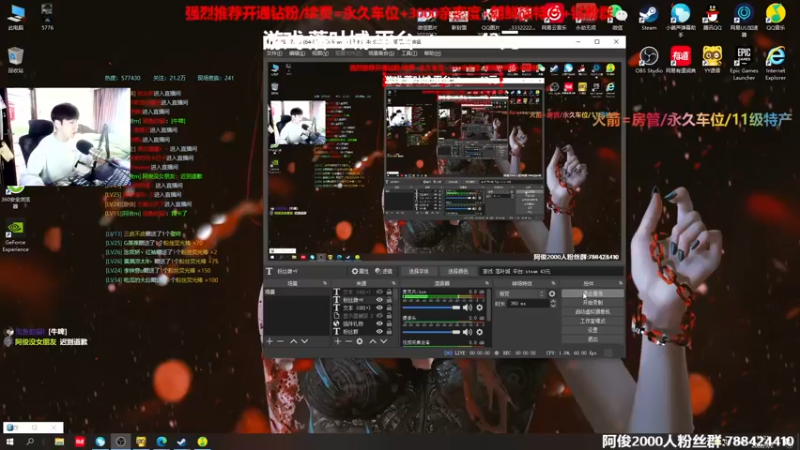Viewport: 800px width, 450px height.
Task: Open the Windows Start menu
Action: coord(9,441)
